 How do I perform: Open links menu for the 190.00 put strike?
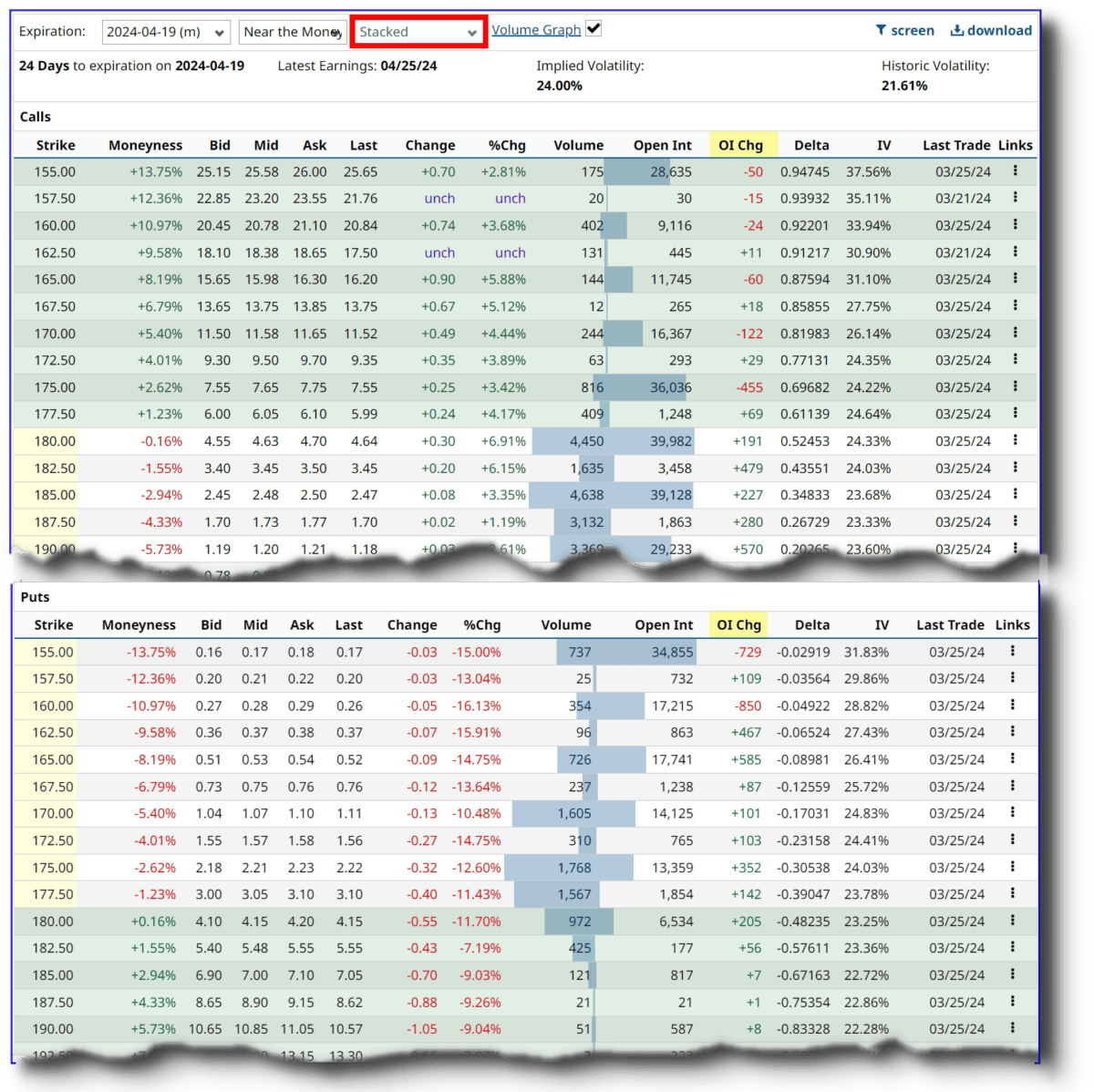coord(1013,1028)
